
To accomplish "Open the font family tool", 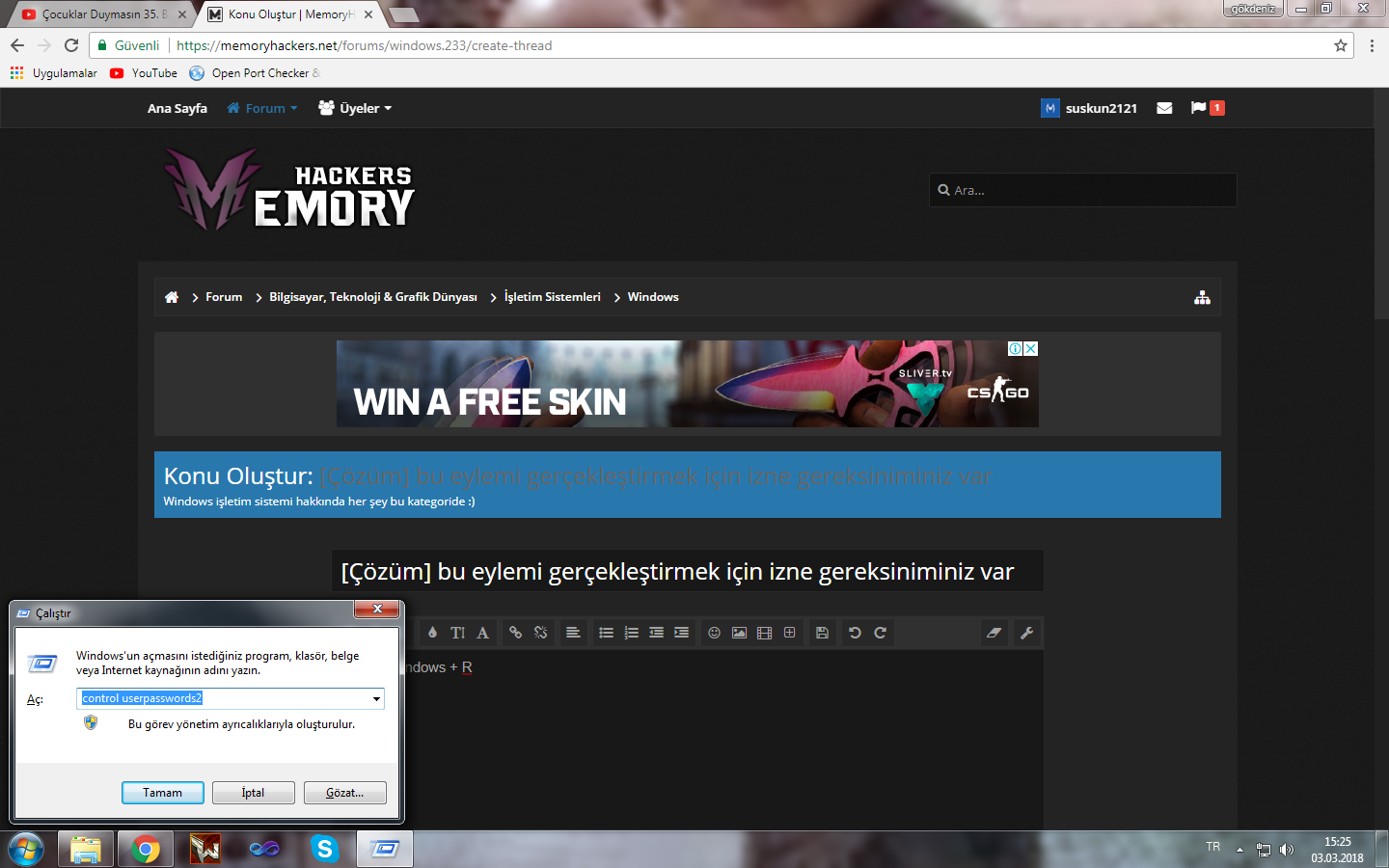I will pos(482,633).
